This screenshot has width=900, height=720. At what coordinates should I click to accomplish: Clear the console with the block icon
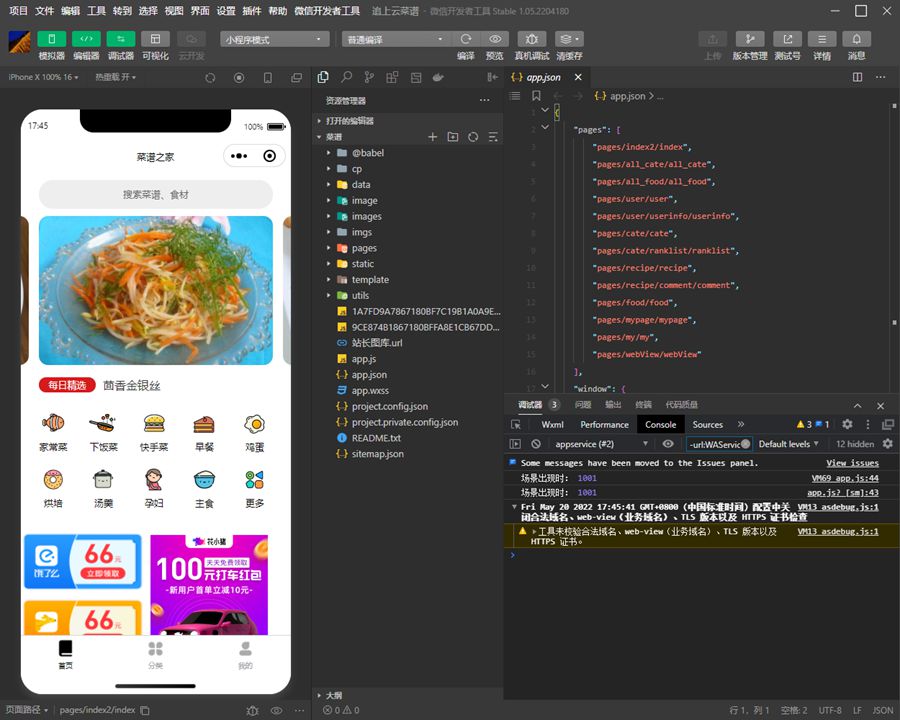tap(536, 444)
